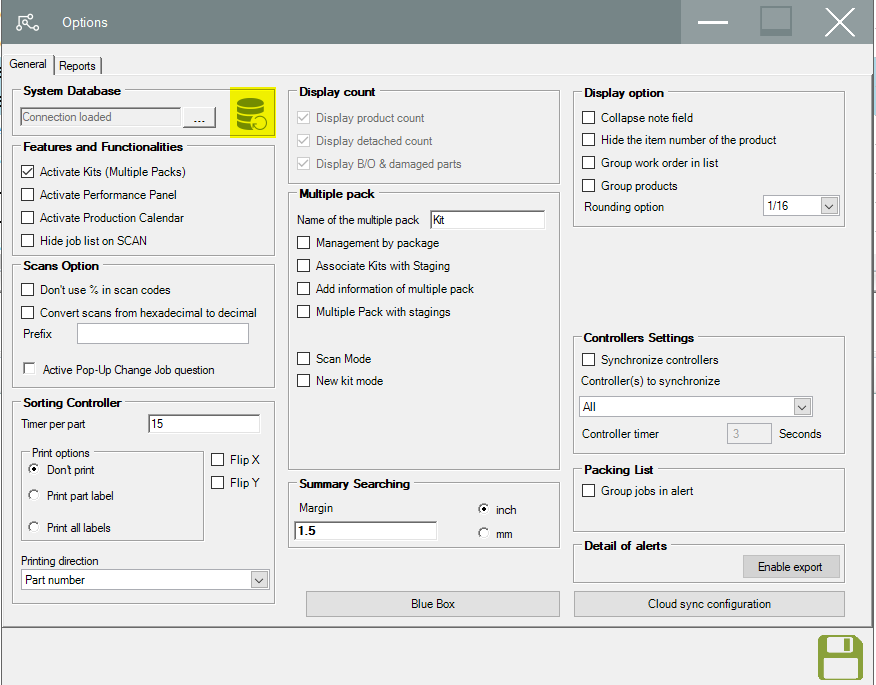The height and width of the screenshot is (685, 876).
Task: Switch to the Reports tab
Action: click(77, 66)
